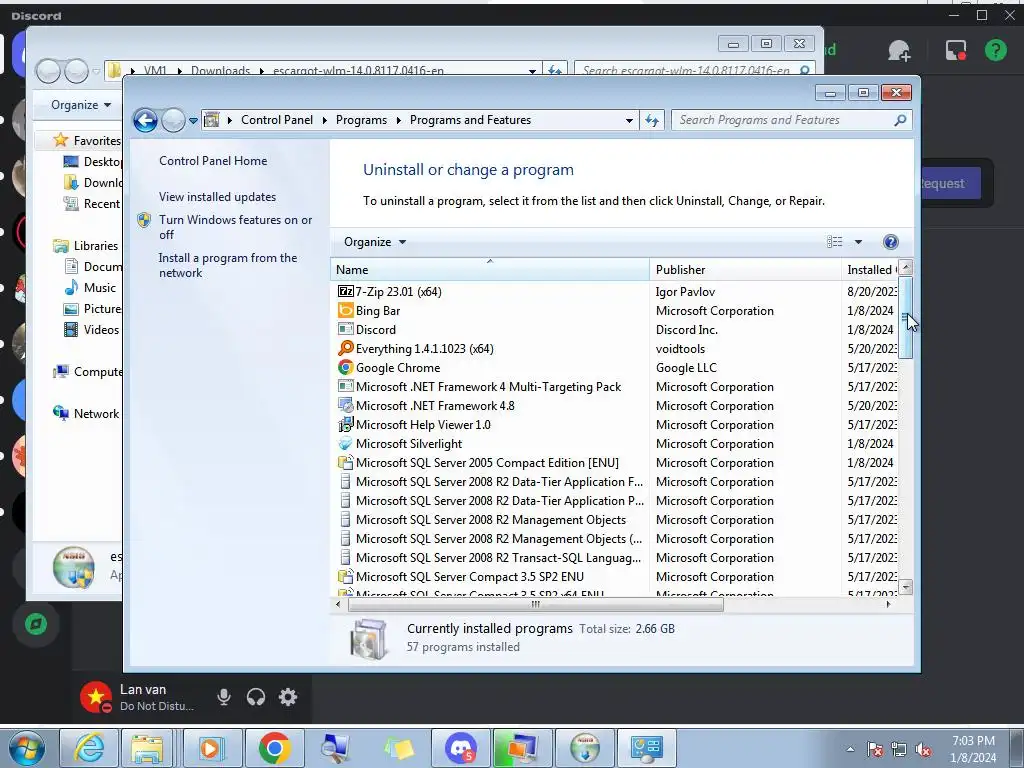
Task: Open Discord Explore compass icon
Action: pyautogui.click(x=36, y=624)
